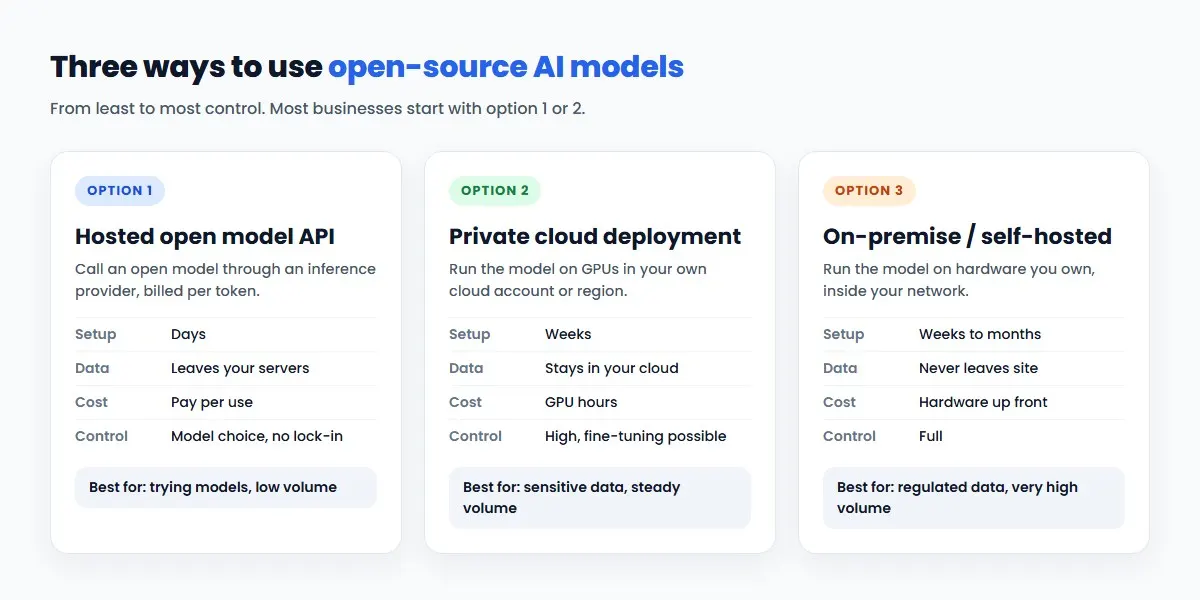Click the subtitle starting 'From least to most control'
This screenshot has width=1200, height=600.
pos(318,108)
